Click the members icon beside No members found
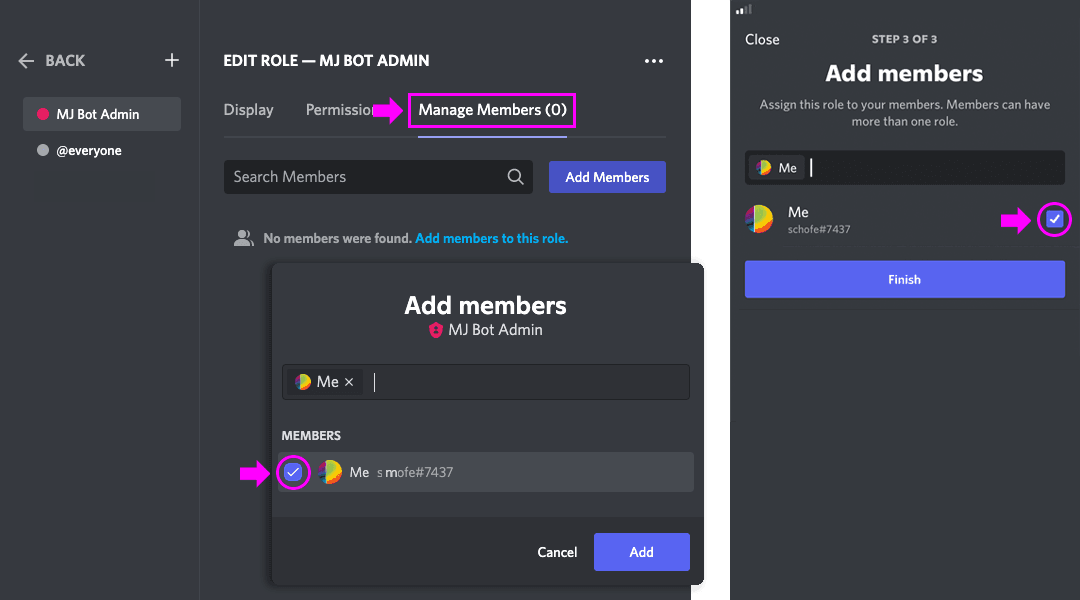 coord(243,238)
